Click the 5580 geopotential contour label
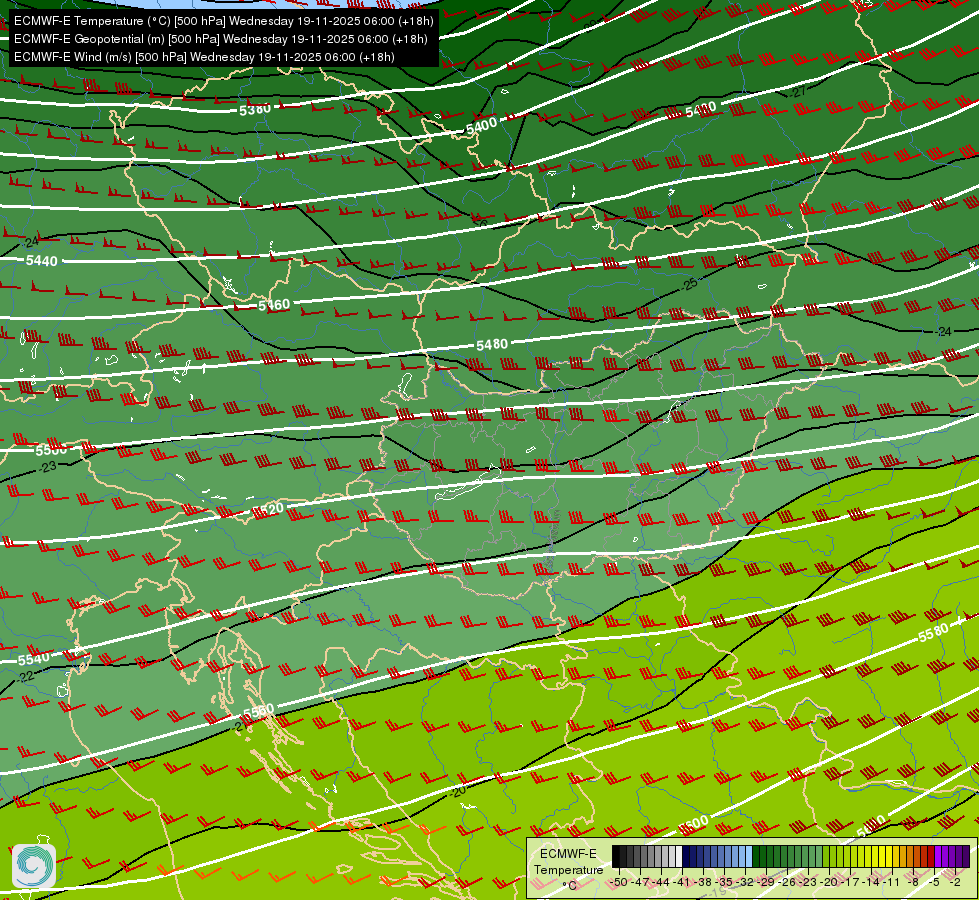The image size is (979, 900). click(933, 633)
